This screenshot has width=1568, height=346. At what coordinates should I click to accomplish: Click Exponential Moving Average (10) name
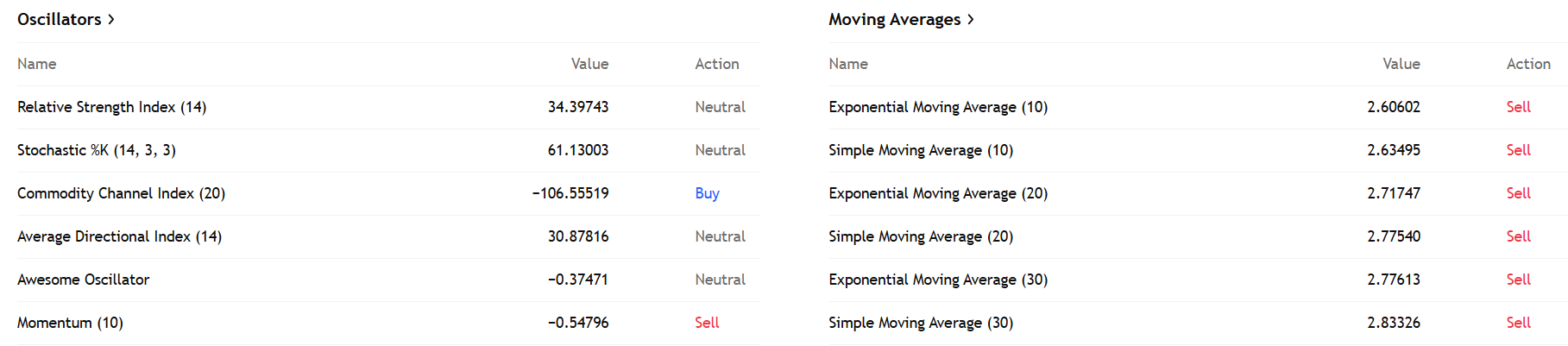coord(938,107)
